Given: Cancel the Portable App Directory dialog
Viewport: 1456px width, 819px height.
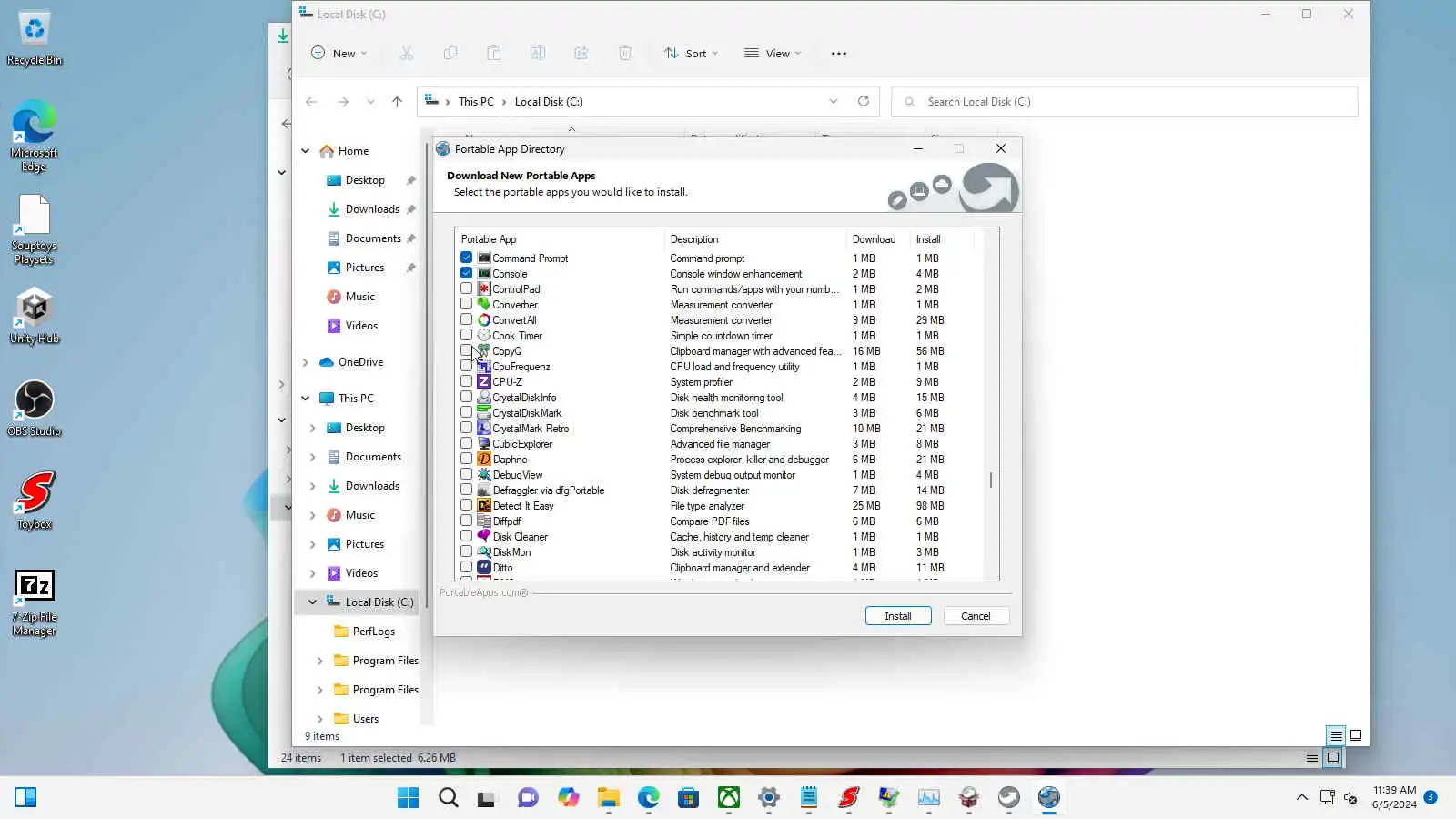Looking at the screenshot, I should click(x=976, y=616).
